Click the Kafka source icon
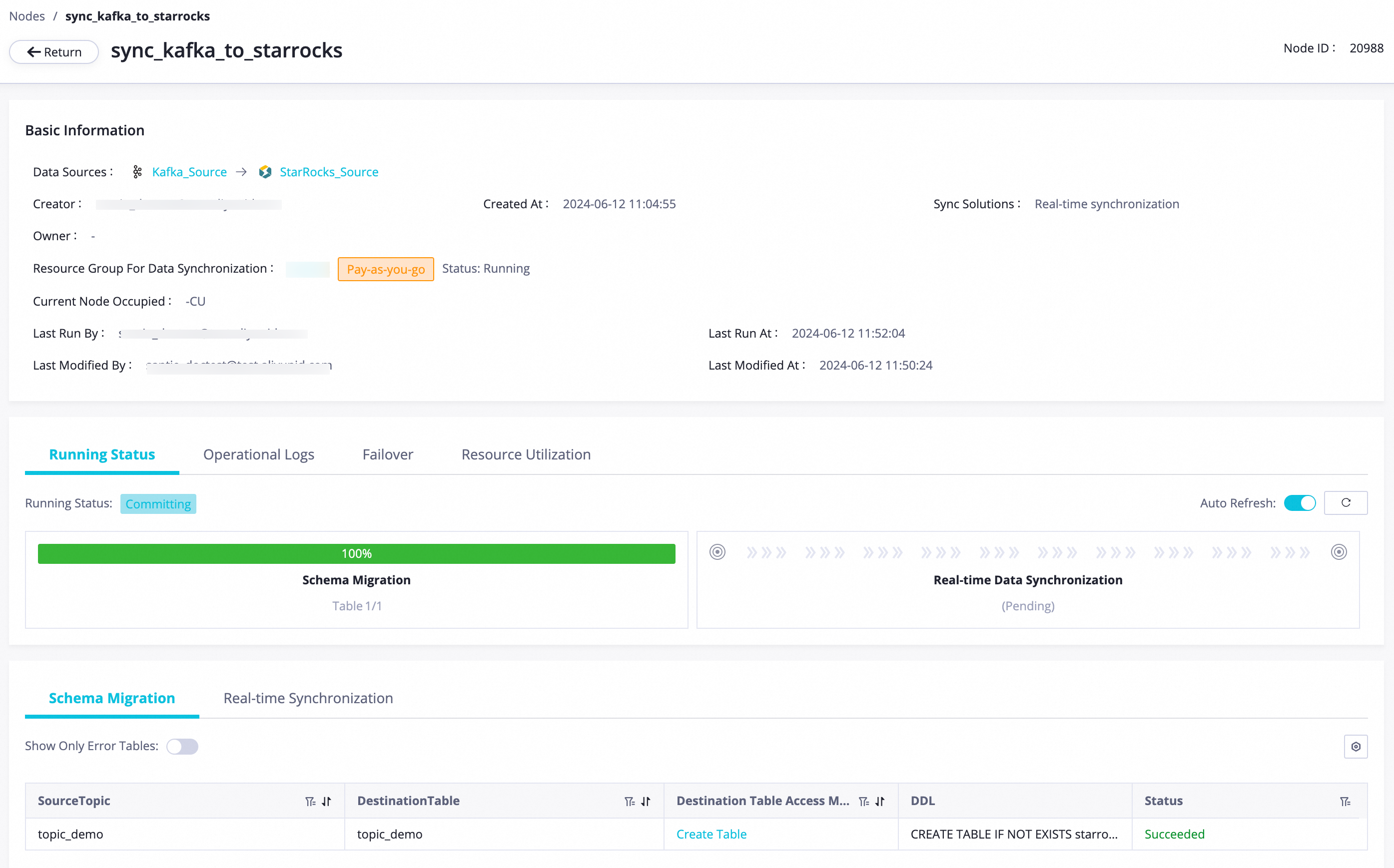 pyautogui.click(x=137, y=172)
